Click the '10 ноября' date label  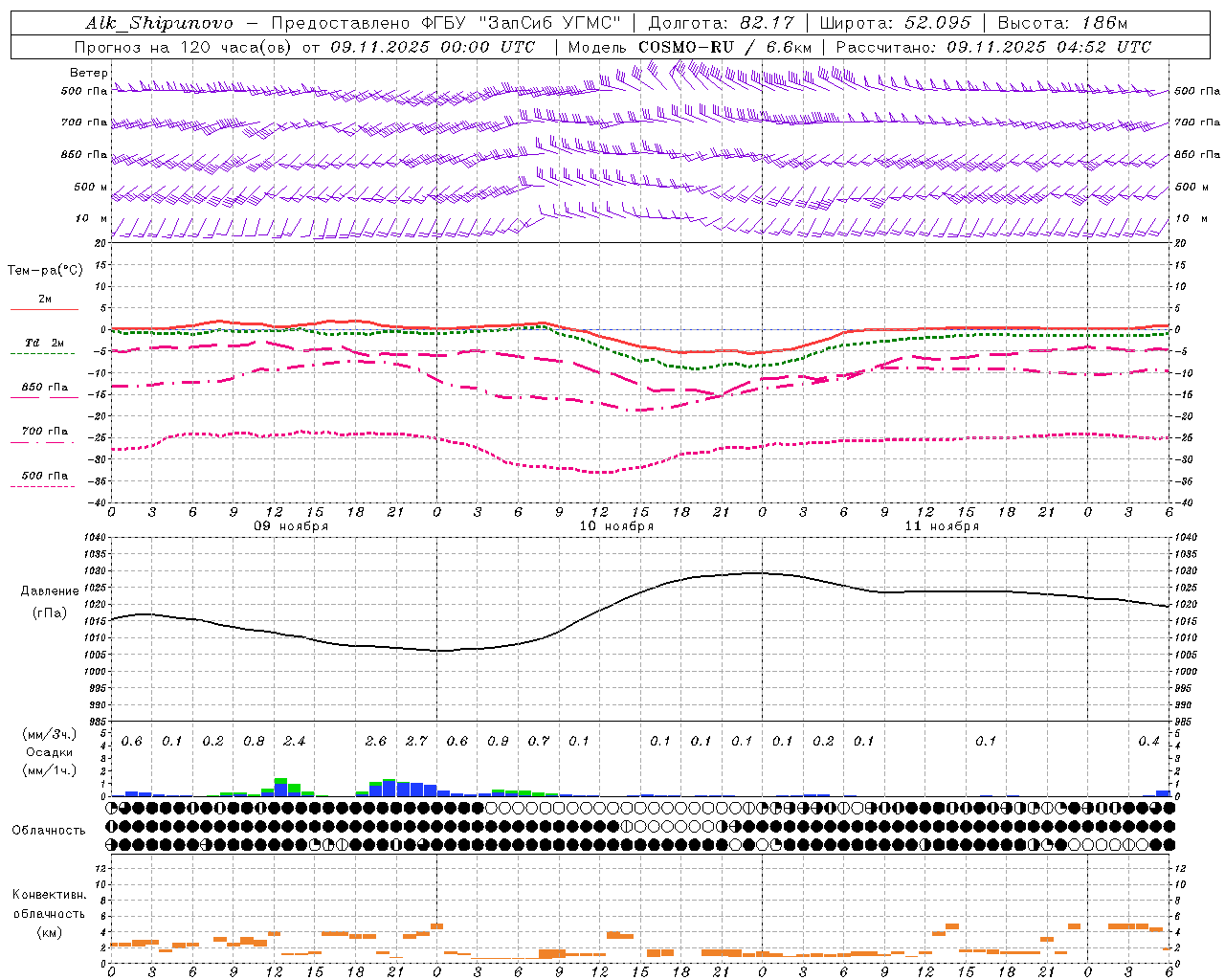616,526
